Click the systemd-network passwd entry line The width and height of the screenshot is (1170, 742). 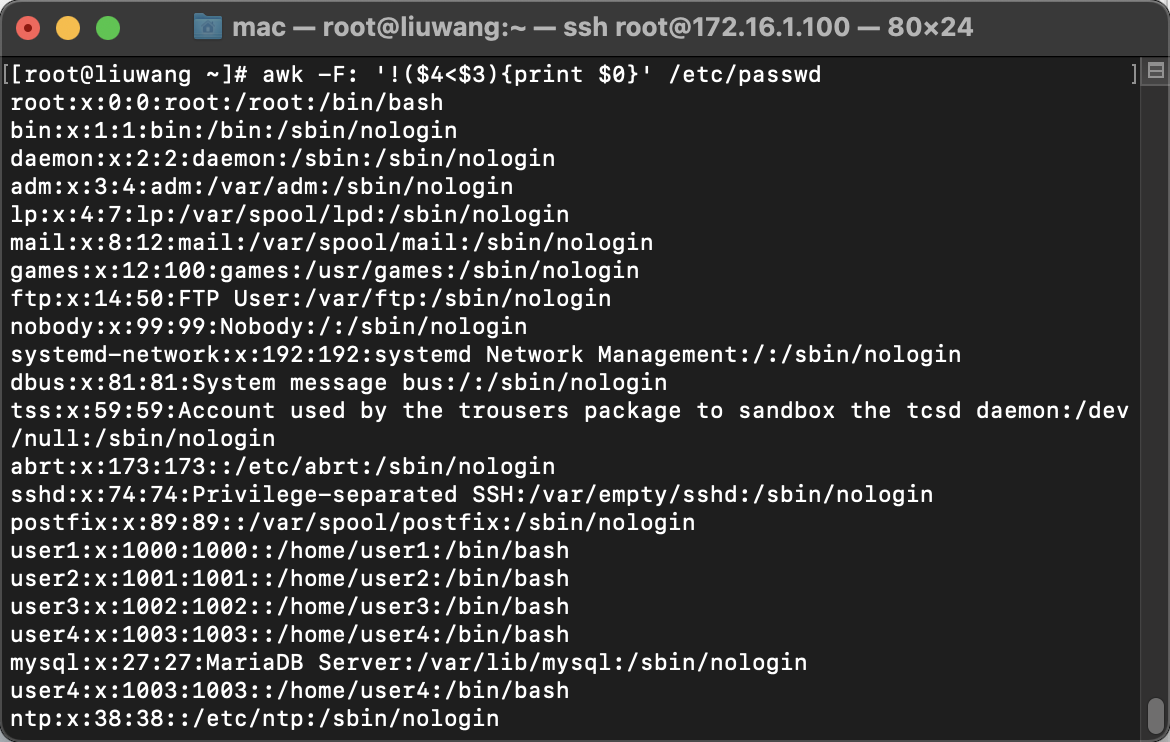(486, 355)
